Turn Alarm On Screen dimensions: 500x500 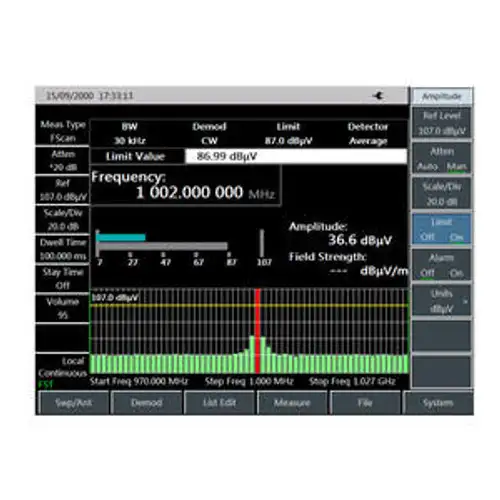tap(456, 273)
